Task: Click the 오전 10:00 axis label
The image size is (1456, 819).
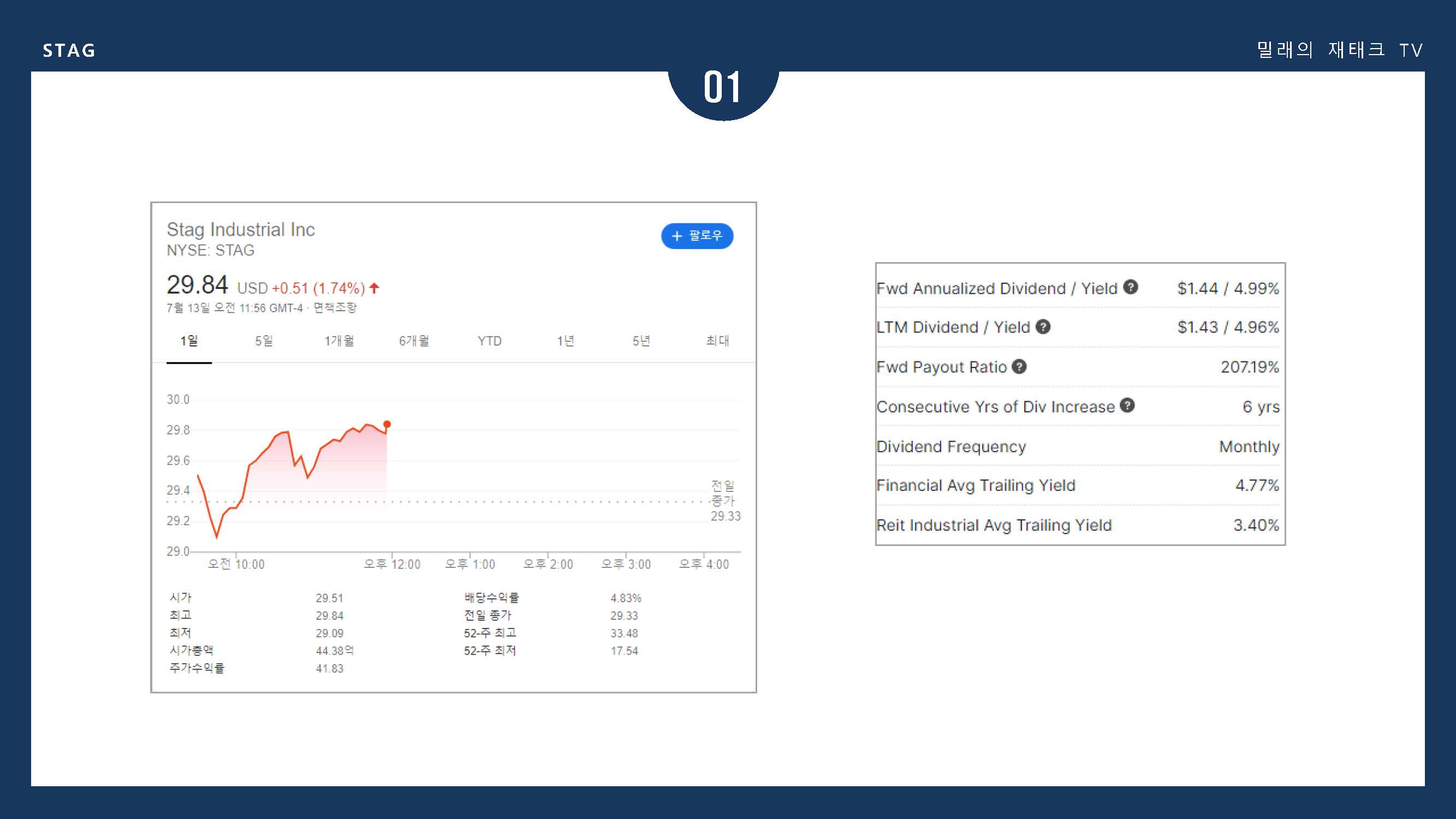Action: coord(236,564)
